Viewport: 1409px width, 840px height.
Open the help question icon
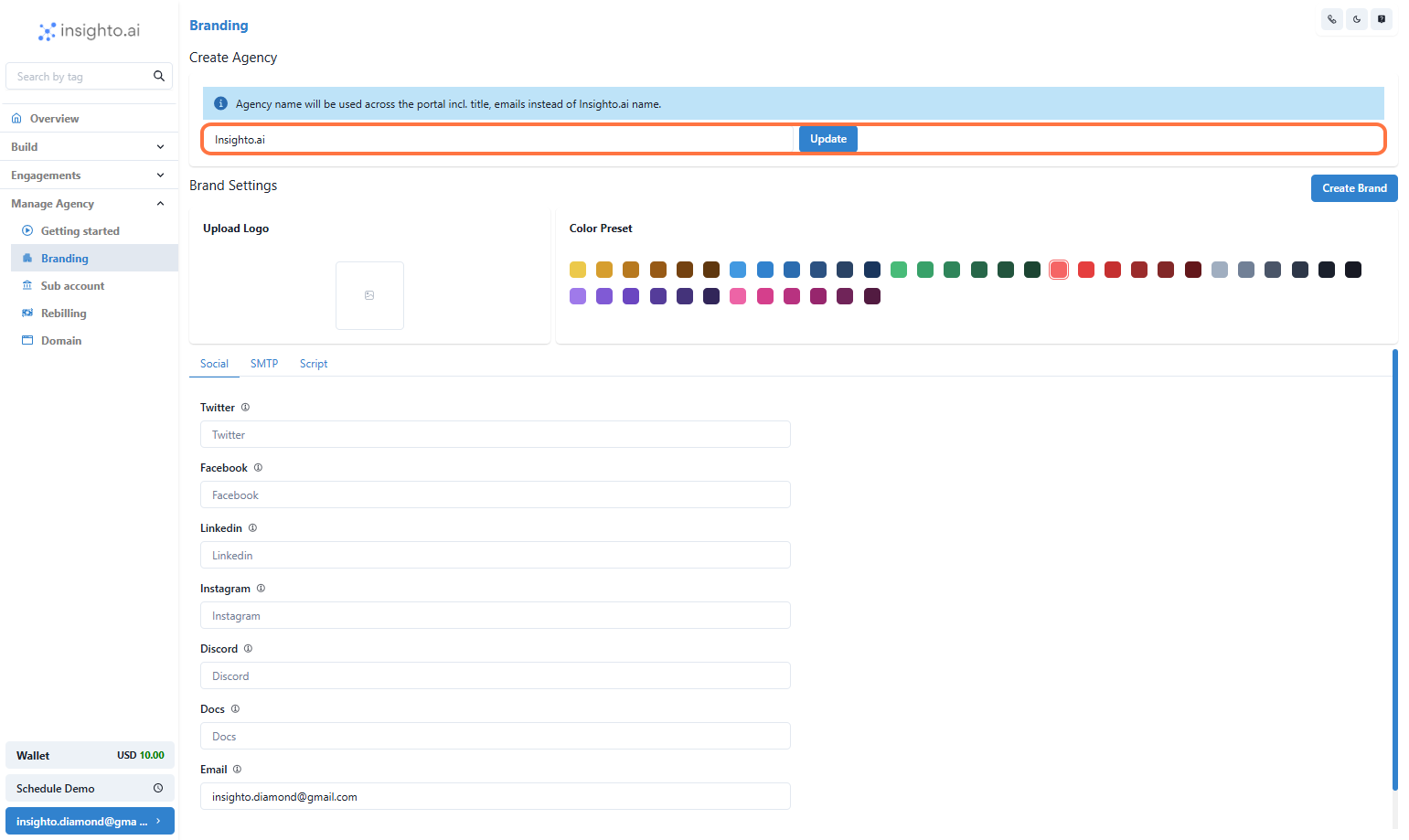click(1382, 19)
